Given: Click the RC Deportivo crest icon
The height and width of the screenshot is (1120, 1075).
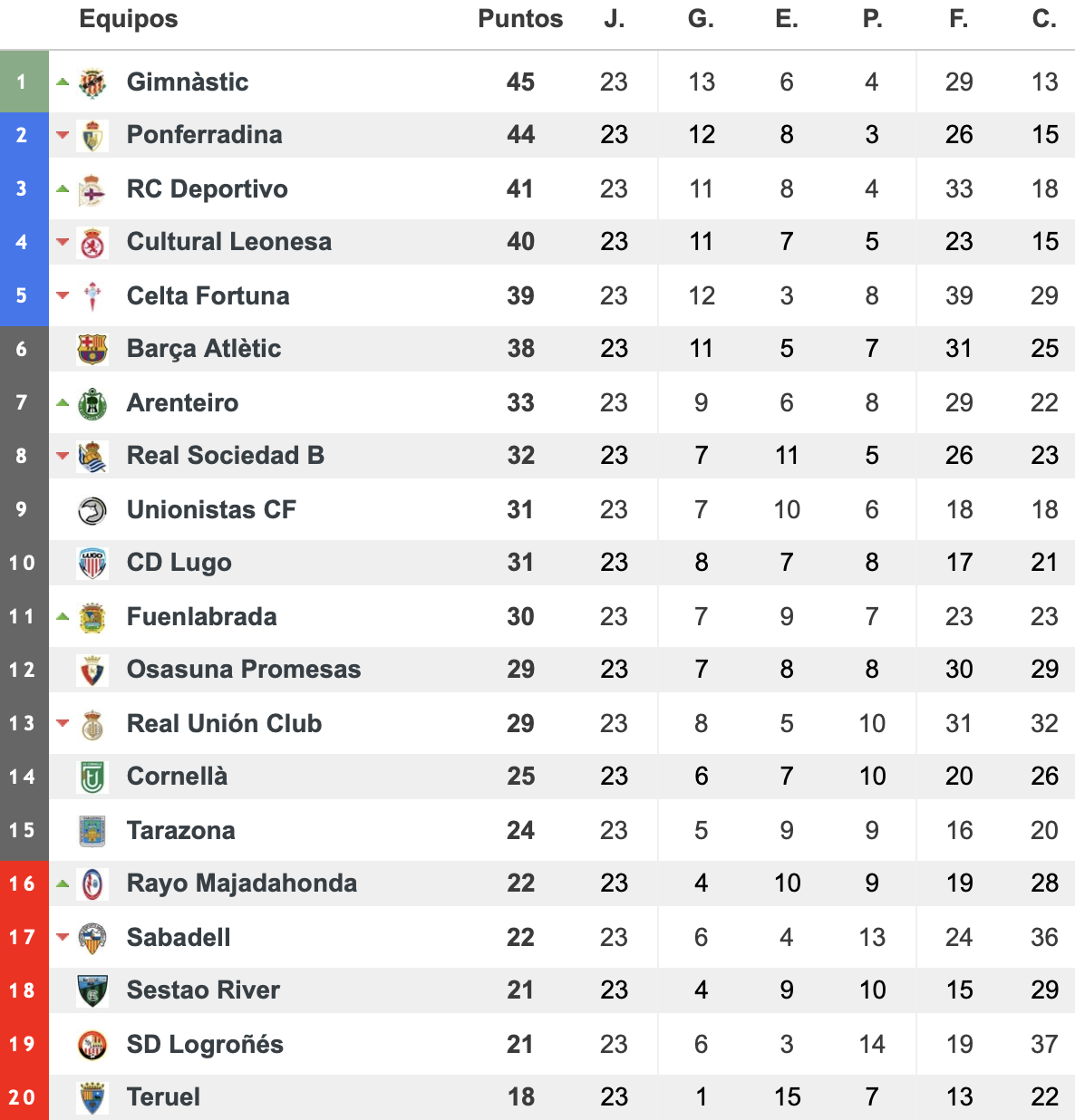Looking at the screenshot, I should (x=92, y=189).
